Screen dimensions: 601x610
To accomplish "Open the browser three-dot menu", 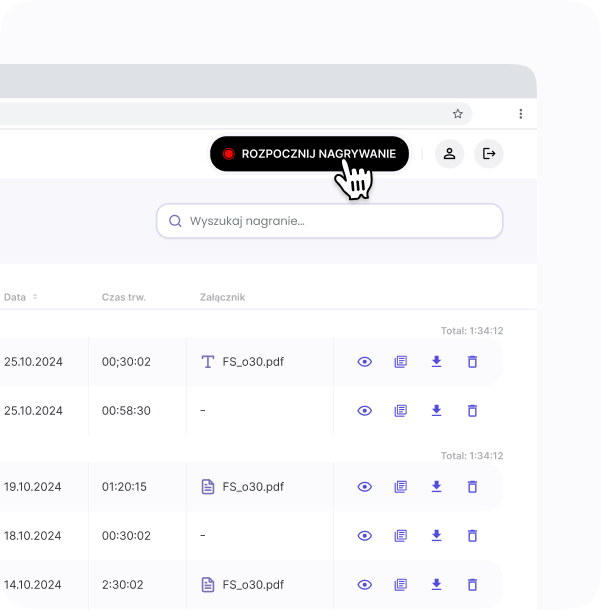I will [x=521, y=114].
